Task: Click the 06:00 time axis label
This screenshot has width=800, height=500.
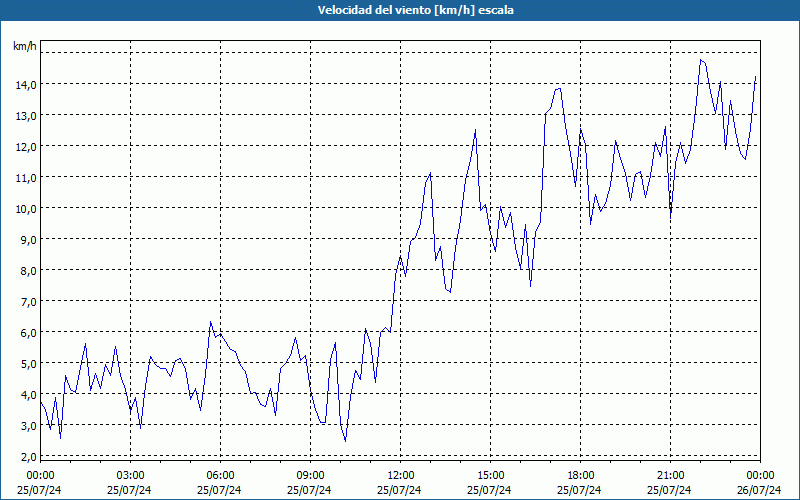Action: pos(220,476)
